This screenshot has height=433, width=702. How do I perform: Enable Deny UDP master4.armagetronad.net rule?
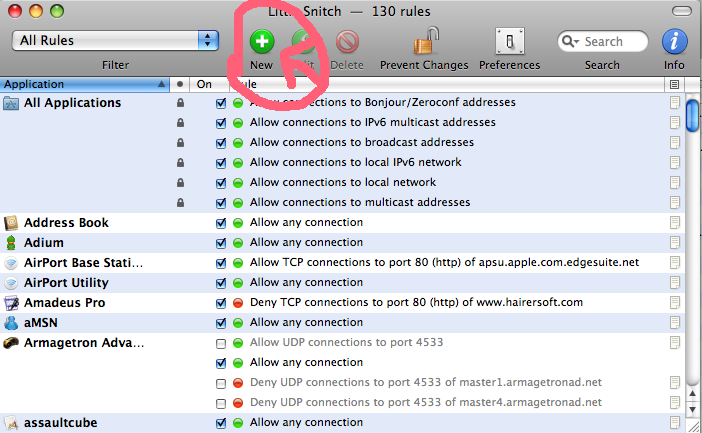point(221,403)
